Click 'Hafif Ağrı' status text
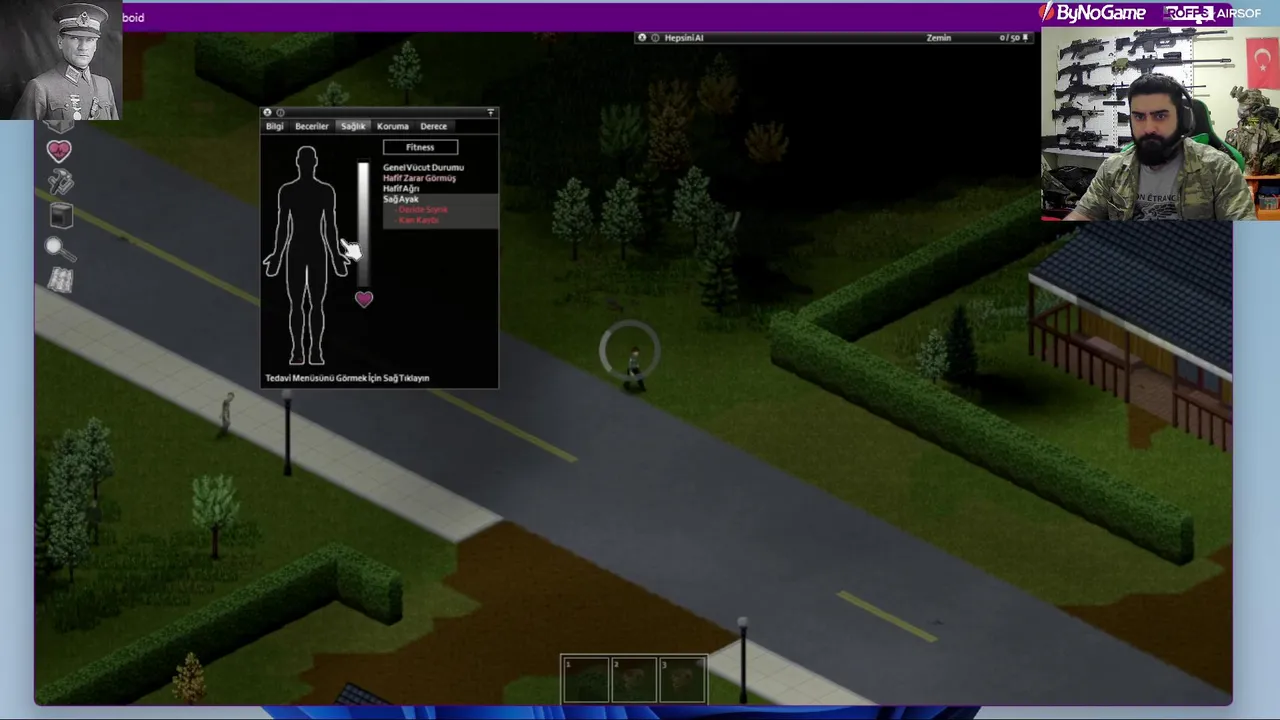This screenshot has height=720, width=1280. point(401,188)
